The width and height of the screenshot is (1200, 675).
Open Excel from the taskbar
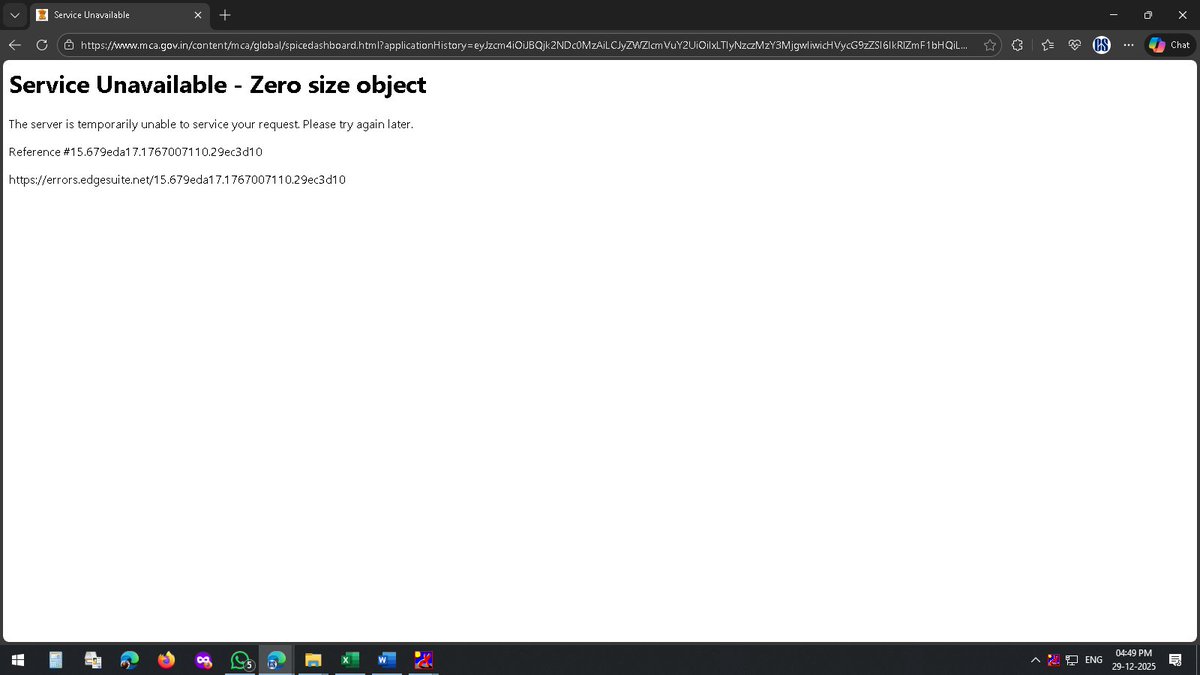(350, 660)
